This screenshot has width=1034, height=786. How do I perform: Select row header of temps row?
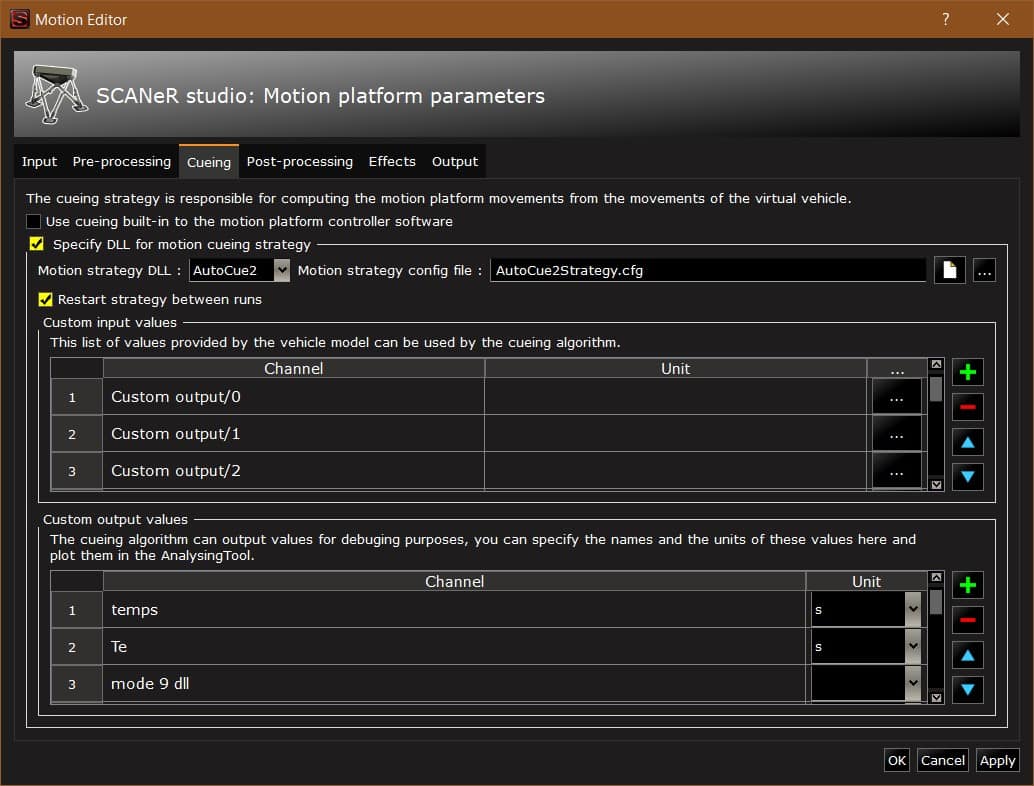click(x=76, y=610)
